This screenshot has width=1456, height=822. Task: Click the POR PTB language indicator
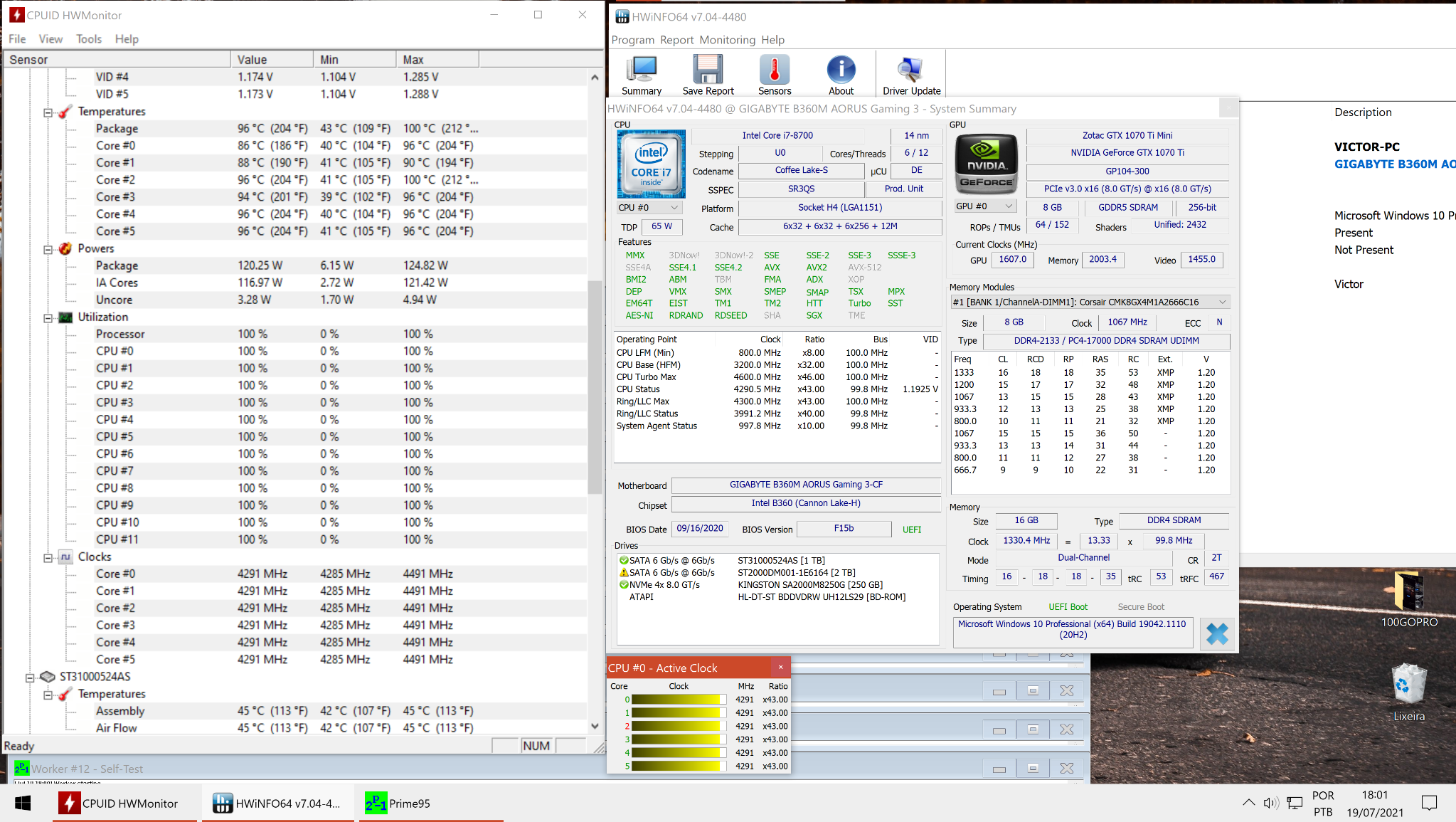pyautogui.click(x=1323, y=803)
